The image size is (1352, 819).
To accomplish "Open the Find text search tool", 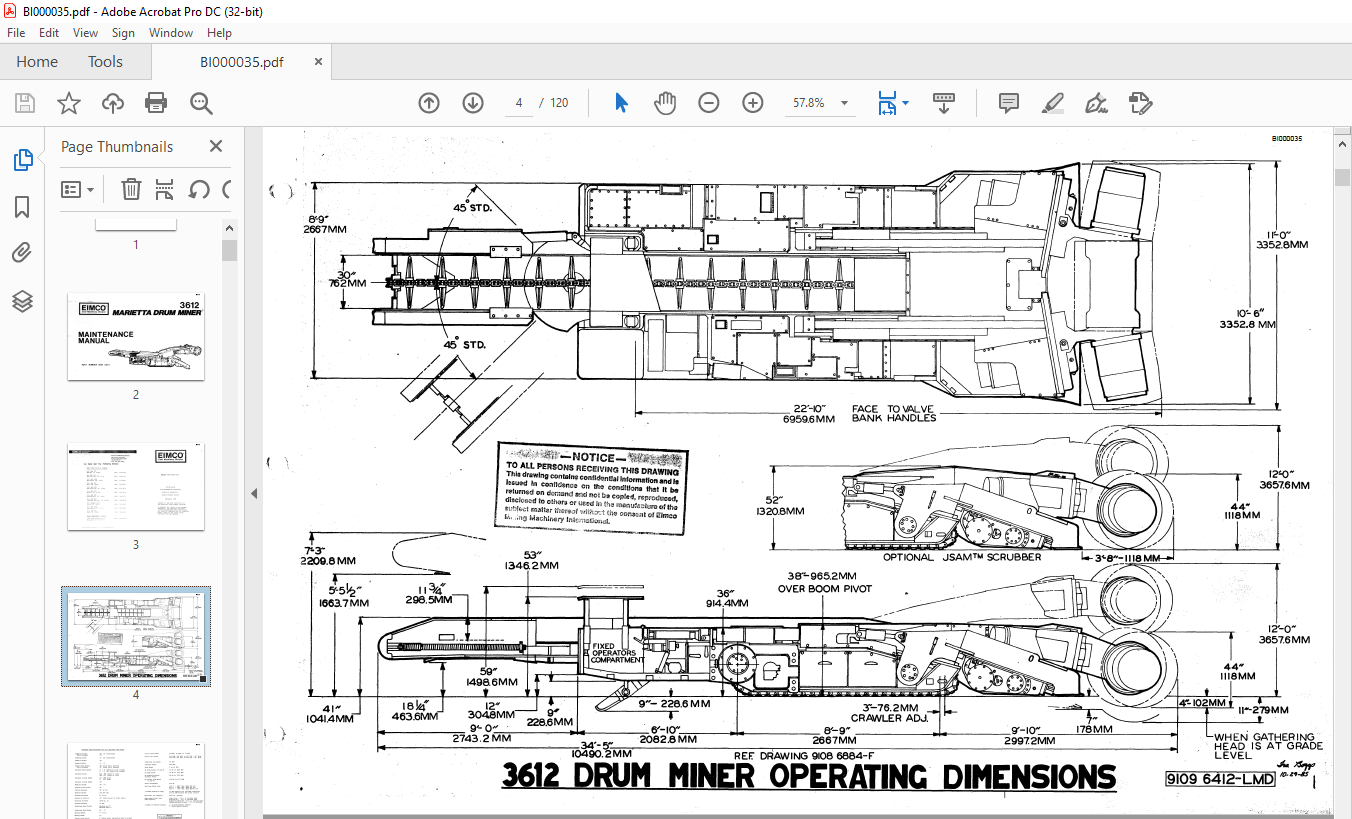I will [x=201, y=103].
